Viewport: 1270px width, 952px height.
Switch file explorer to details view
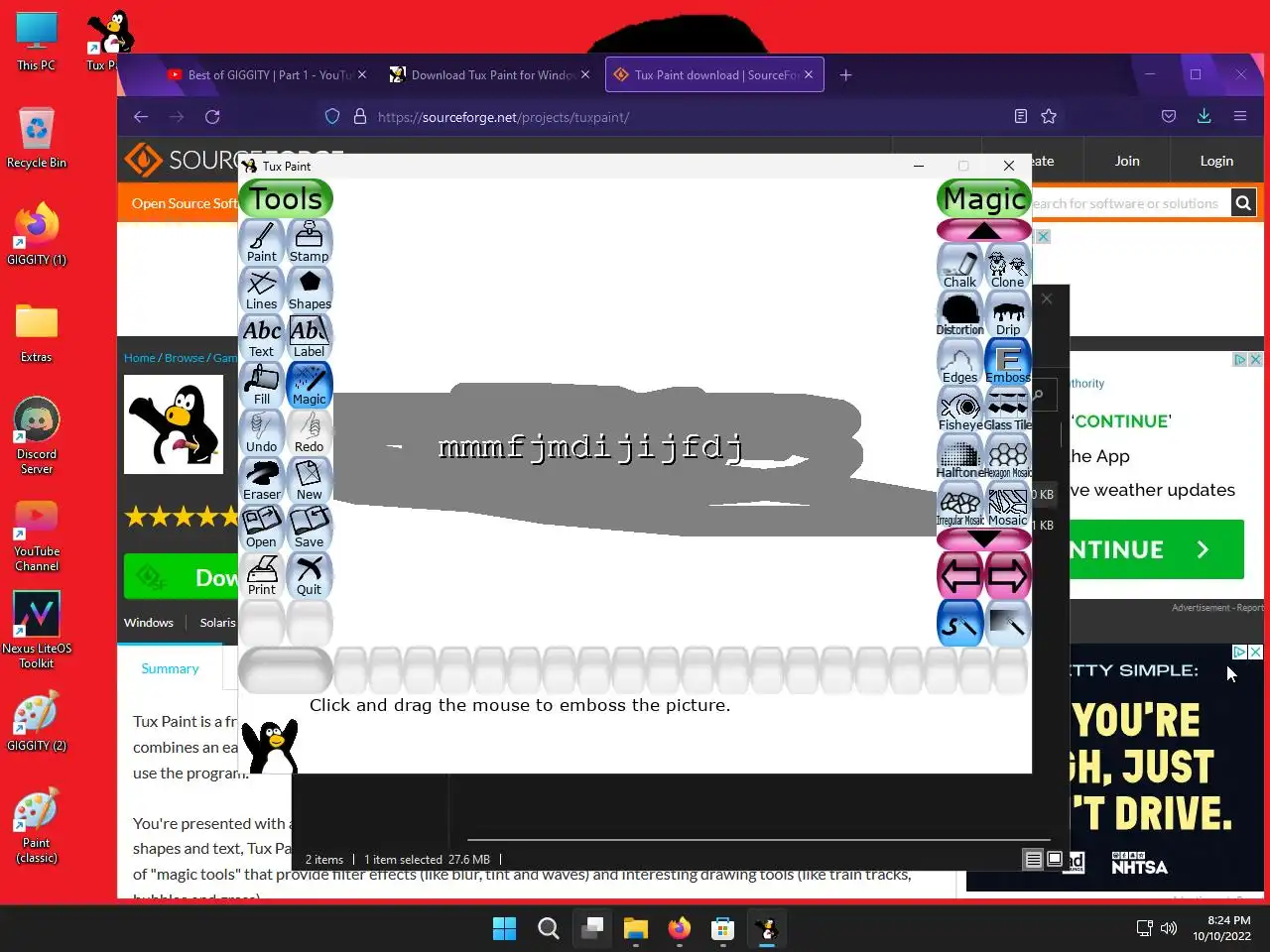1033,860
